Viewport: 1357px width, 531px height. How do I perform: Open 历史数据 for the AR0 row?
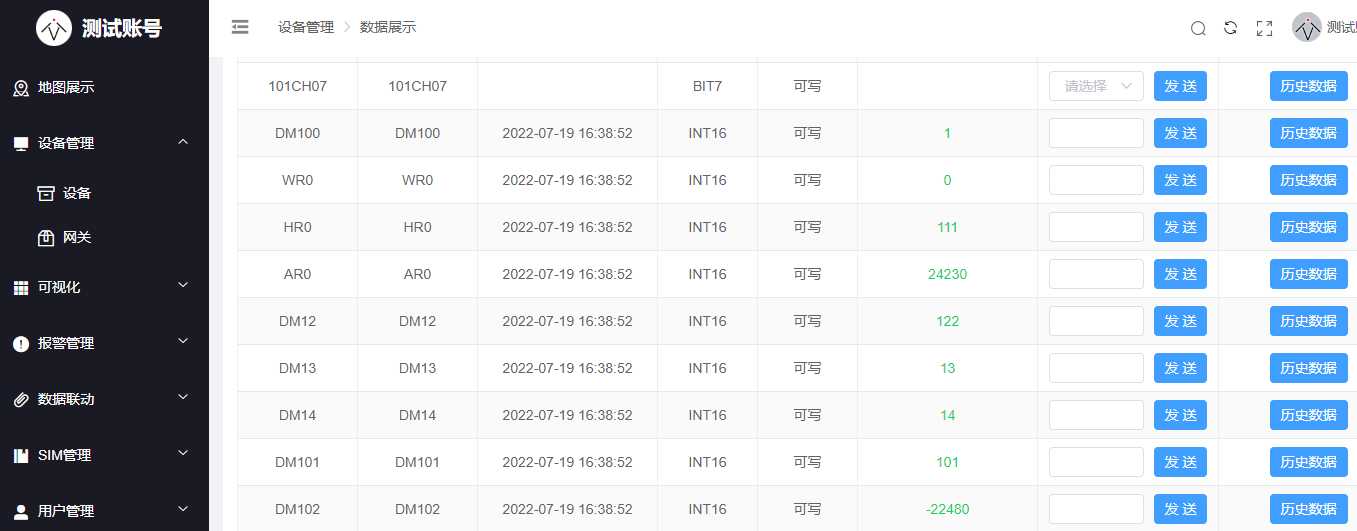(1308, 274)
